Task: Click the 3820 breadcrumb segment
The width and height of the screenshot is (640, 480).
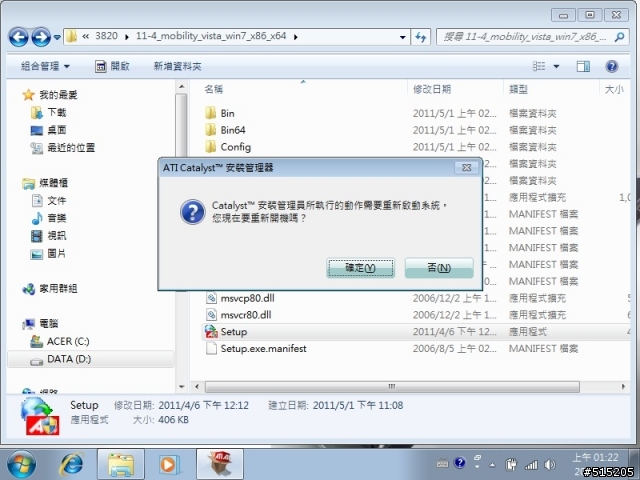Action: [106, 36]
